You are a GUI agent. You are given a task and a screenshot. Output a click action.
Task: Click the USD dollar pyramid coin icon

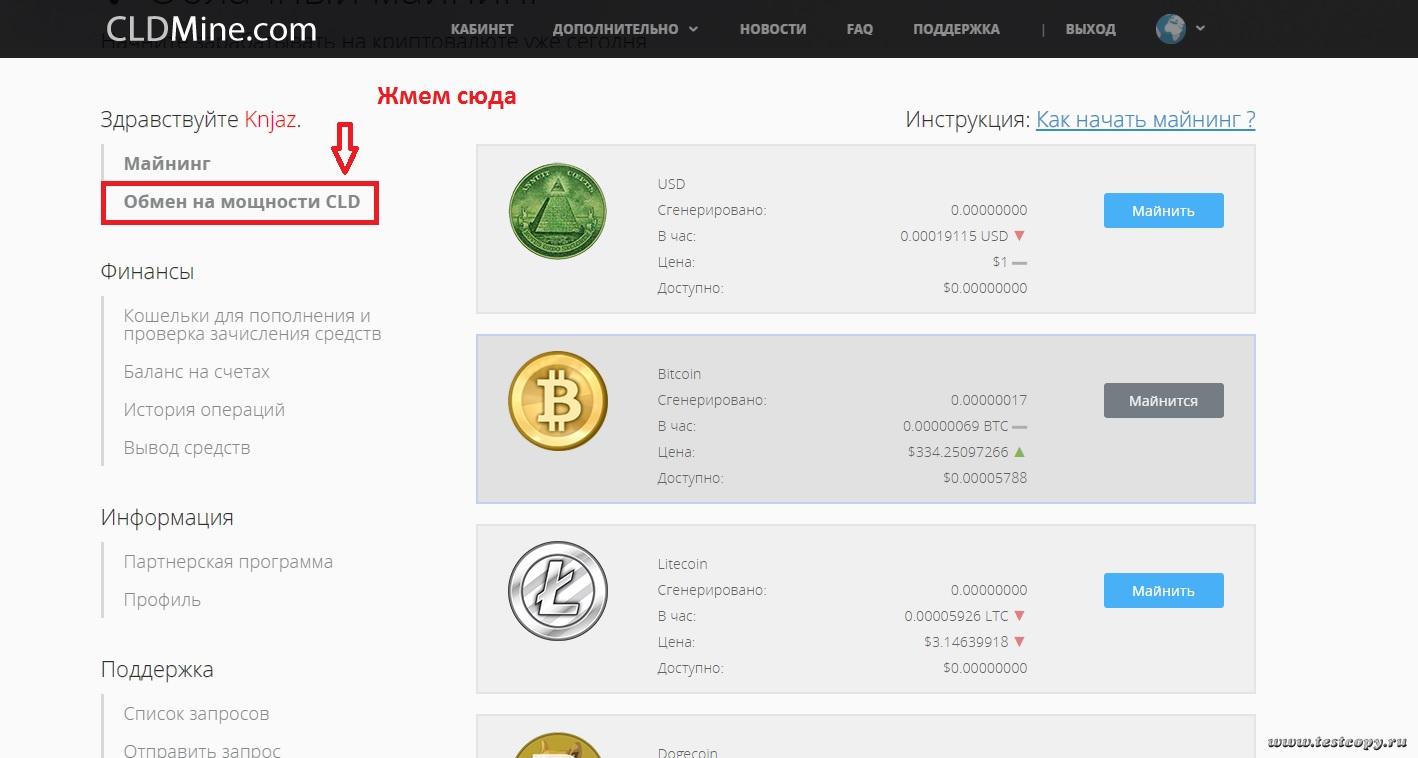click(x=557, y=211)
